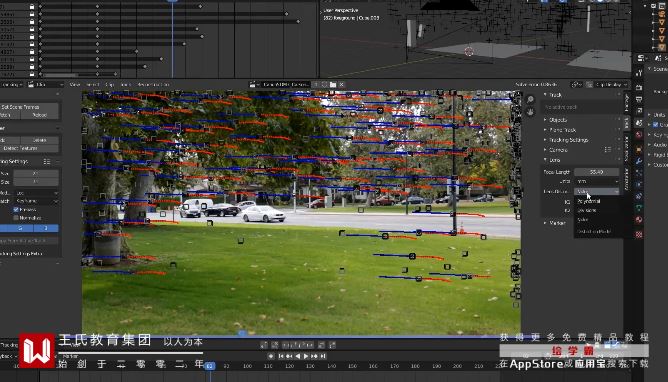This screenshot has width=668, height=382.
Task: Click the play reverse button in timeline
Action: click(x=298, y=356)
